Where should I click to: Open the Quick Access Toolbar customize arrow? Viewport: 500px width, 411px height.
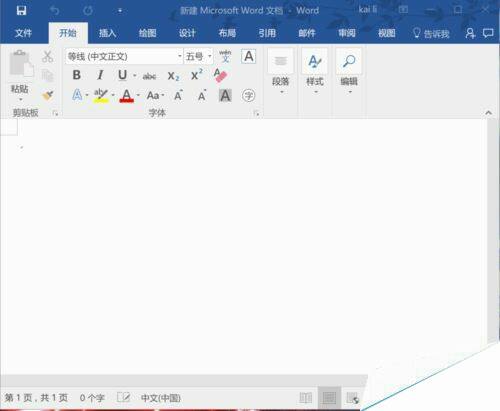click(120, 11)
